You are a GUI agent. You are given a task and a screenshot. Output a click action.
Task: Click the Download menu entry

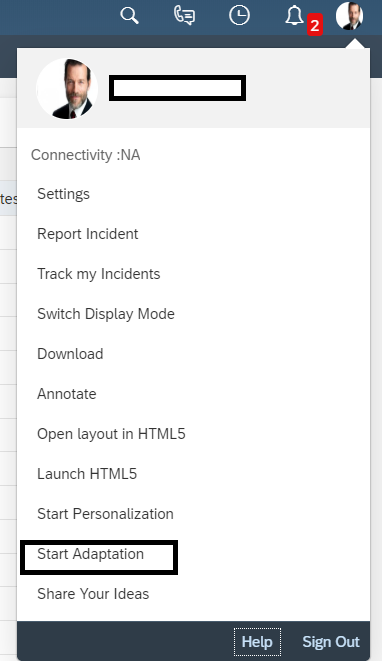pyautogui.click(x=70, y=354)
